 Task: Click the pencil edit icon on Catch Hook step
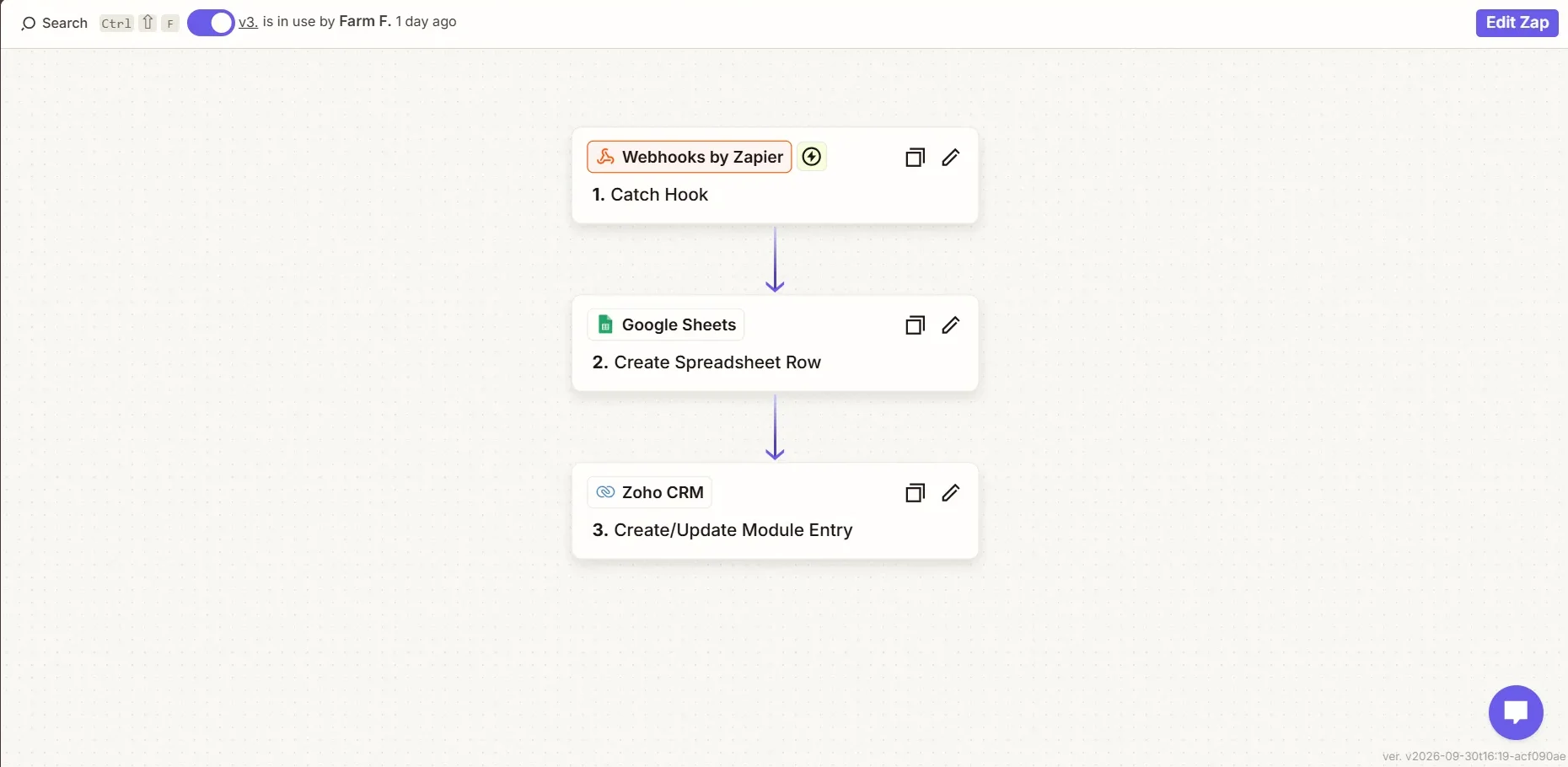click(950, 158)
